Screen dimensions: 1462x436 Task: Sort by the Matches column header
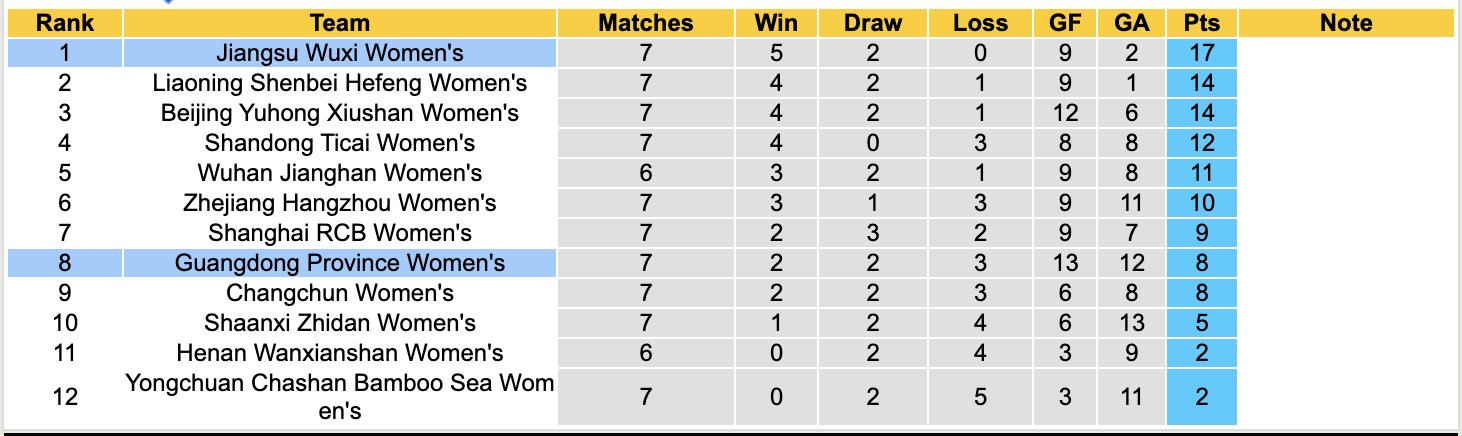(x=645, y=23)
